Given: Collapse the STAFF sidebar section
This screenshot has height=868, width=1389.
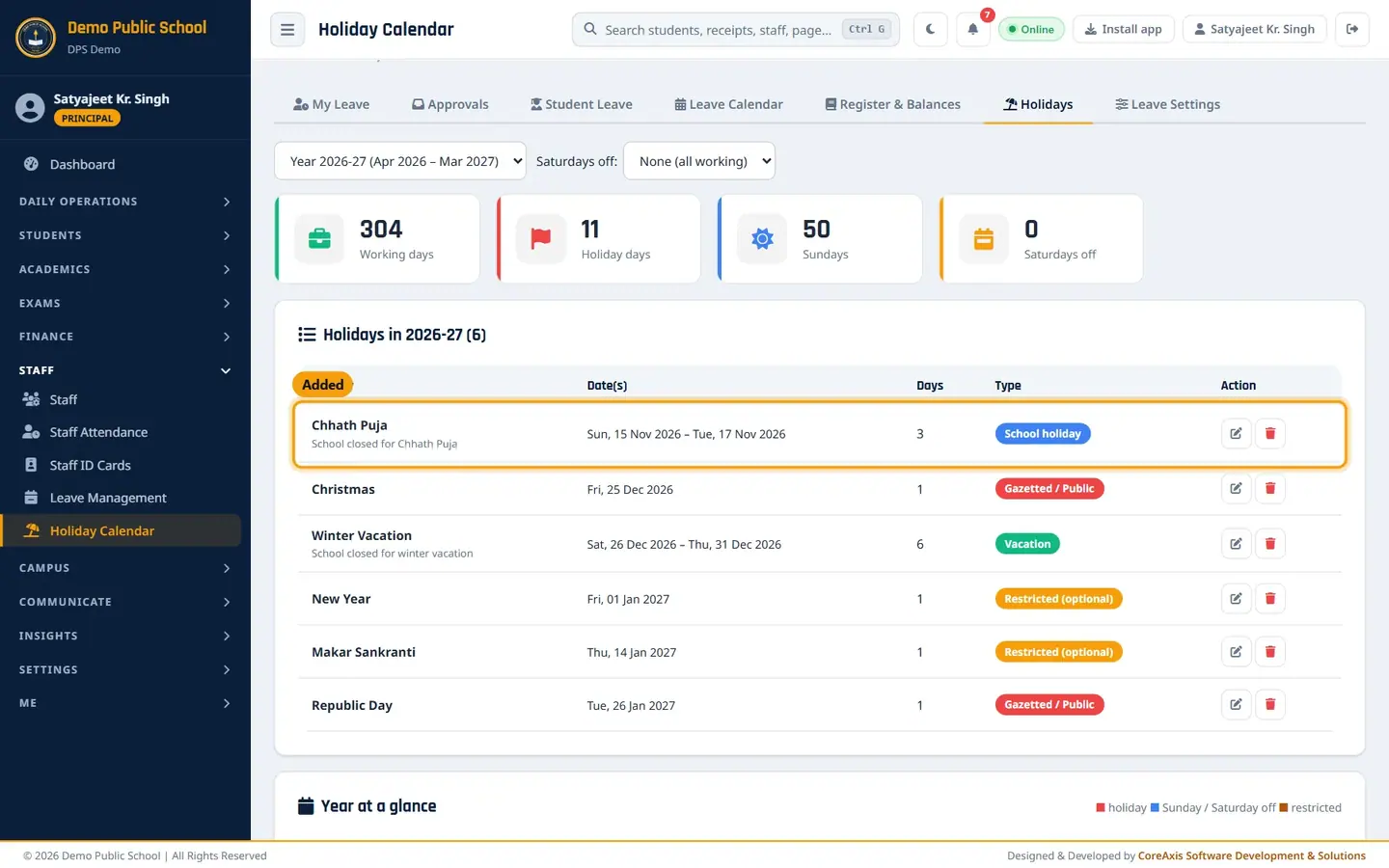Looking at the screenshot, I should click(x=125, y=370).
